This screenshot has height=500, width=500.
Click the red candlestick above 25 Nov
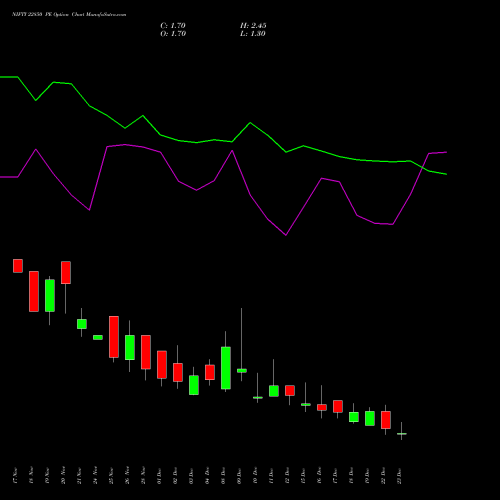(x=114, y=337)
